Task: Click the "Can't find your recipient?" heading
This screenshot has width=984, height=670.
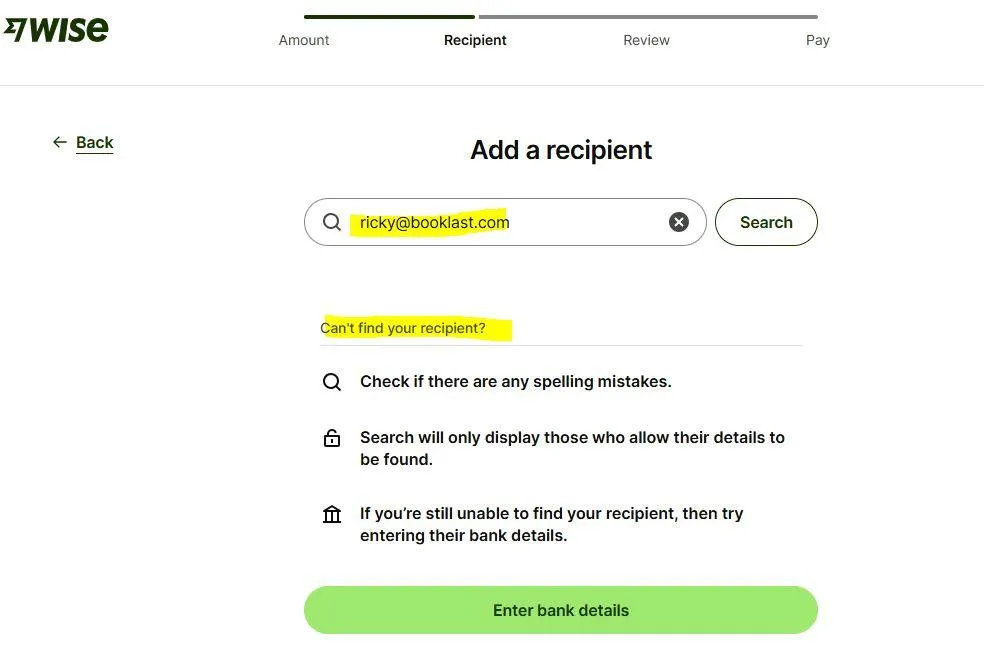Action: pyautogui.click(x=403, y=328)
